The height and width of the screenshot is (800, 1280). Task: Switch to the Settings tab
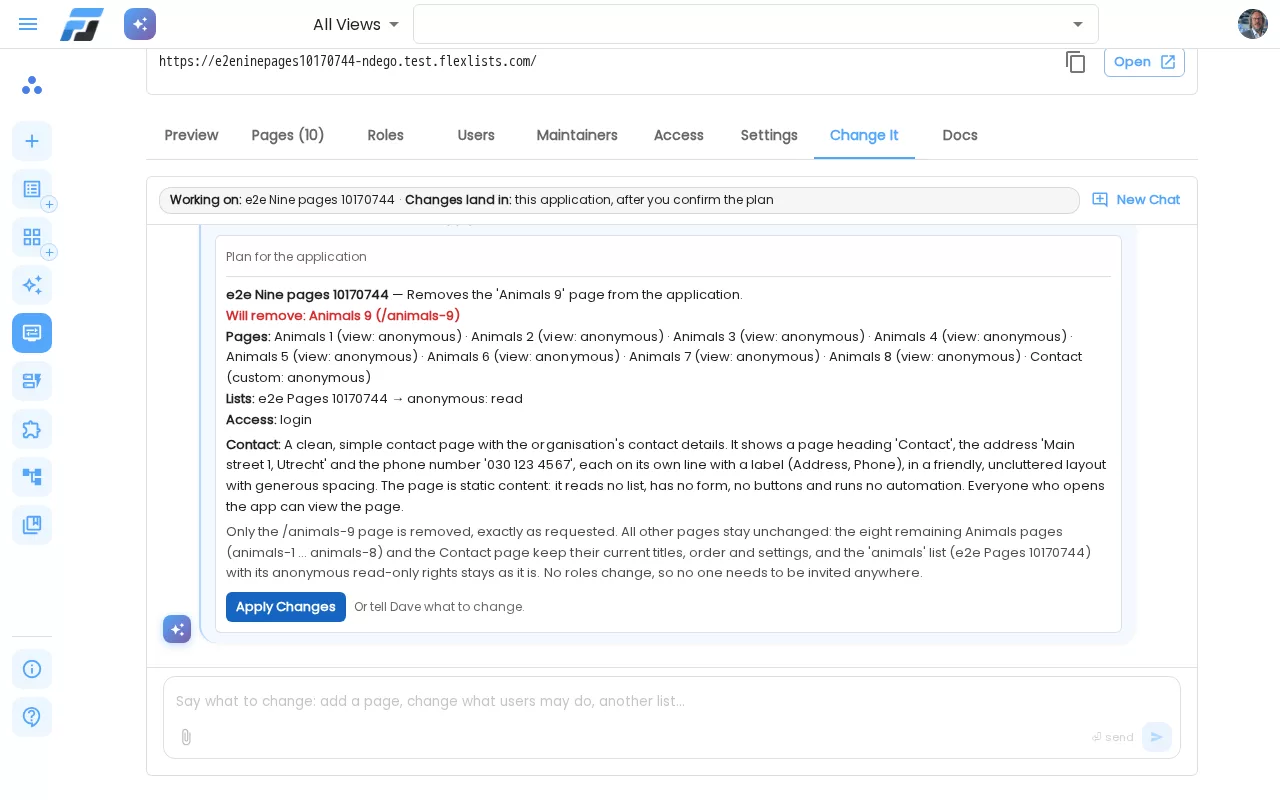click(769, 135)
